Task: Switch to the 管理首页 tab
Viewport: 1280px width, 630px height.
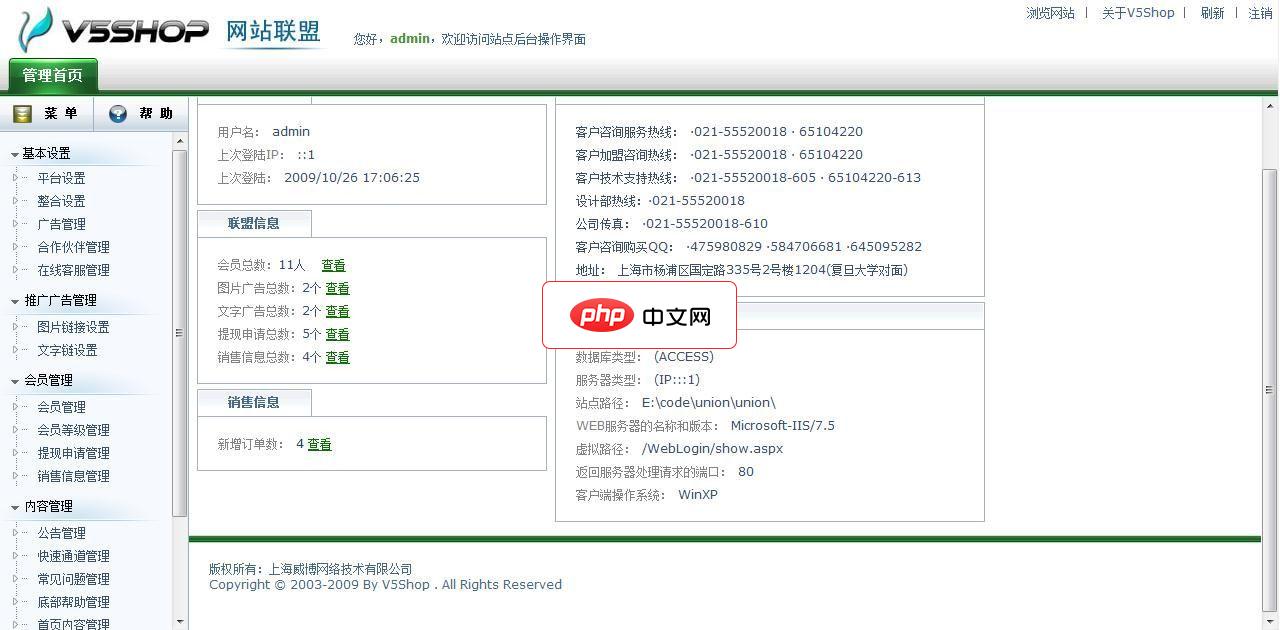Action: click(52, 75)
